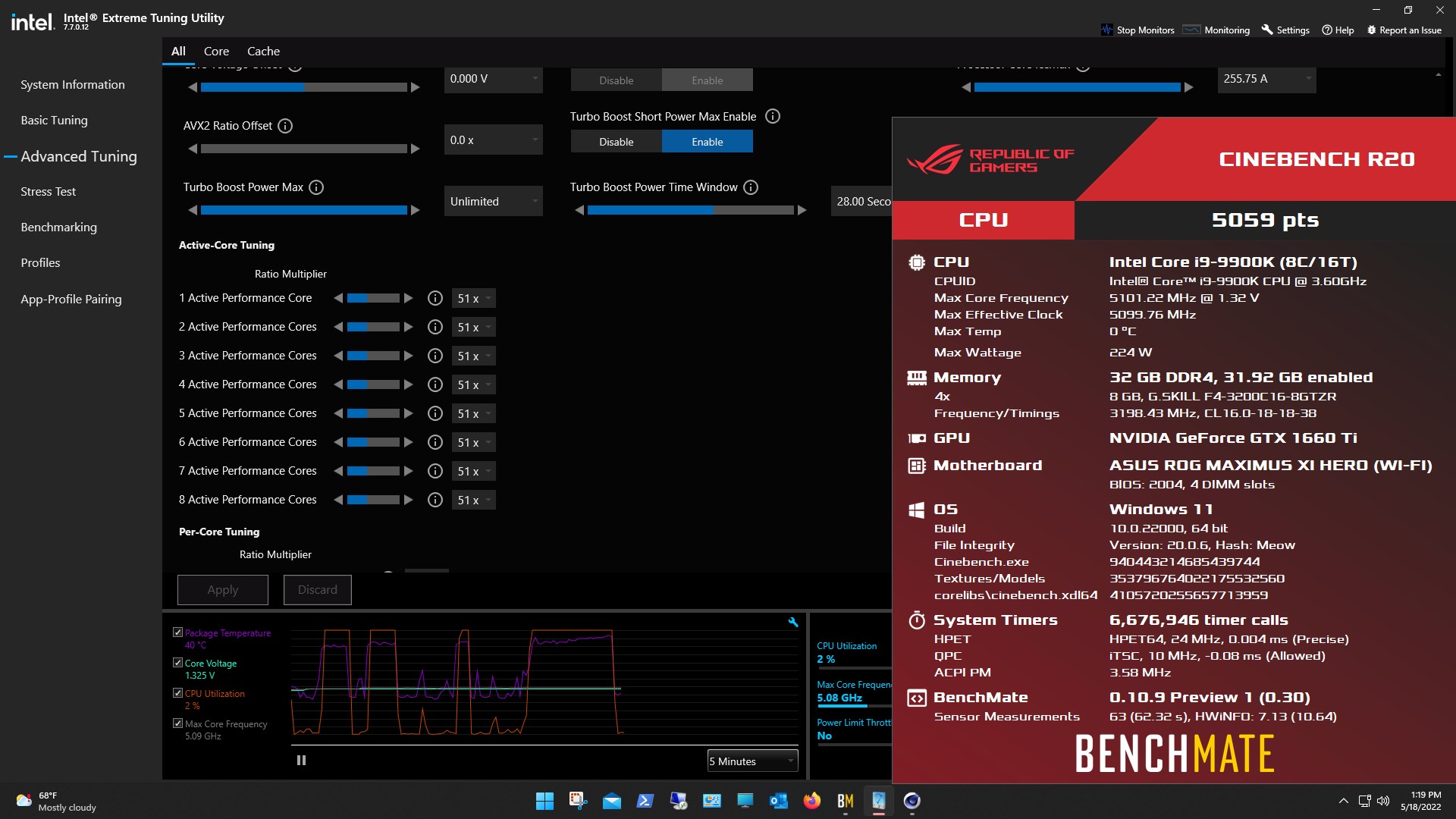Open AVX2 Ratio Offset 0.0 x dropdown
The image size is (1456, 819).
(494, 140)
